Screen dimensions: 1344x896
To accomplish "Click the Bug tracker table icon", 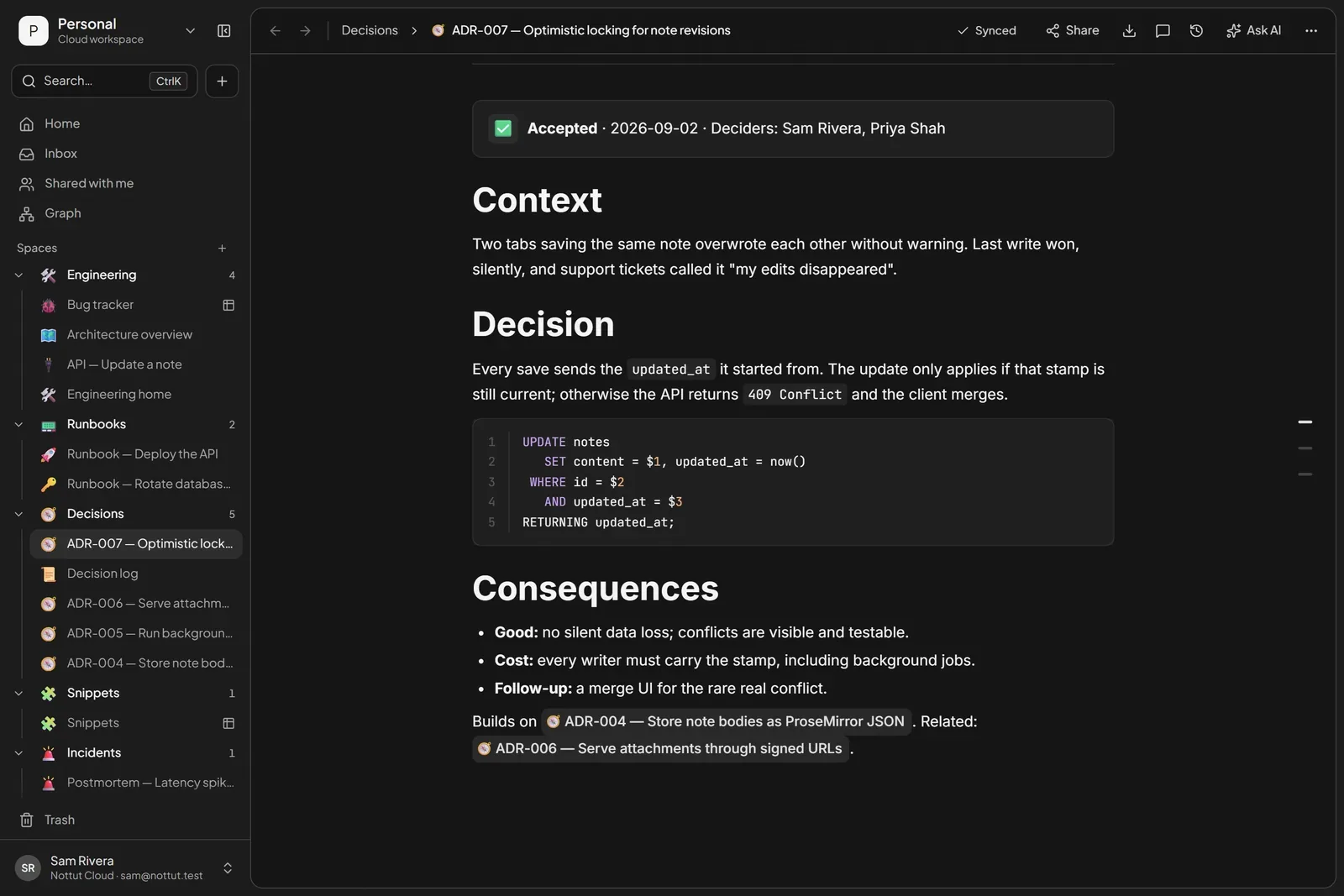I will tap(228, 306).
